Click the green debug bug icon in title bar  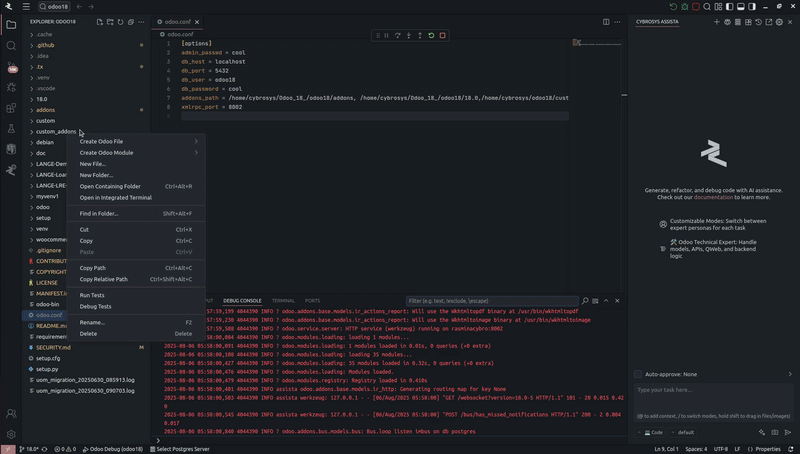click(685, 7)
